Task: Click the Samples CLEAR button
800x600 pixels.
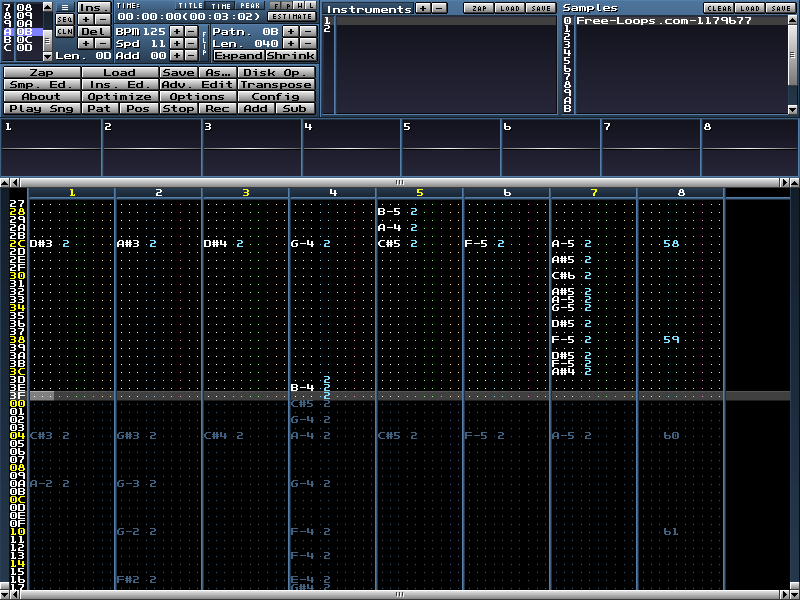Action: pos(719,8)
